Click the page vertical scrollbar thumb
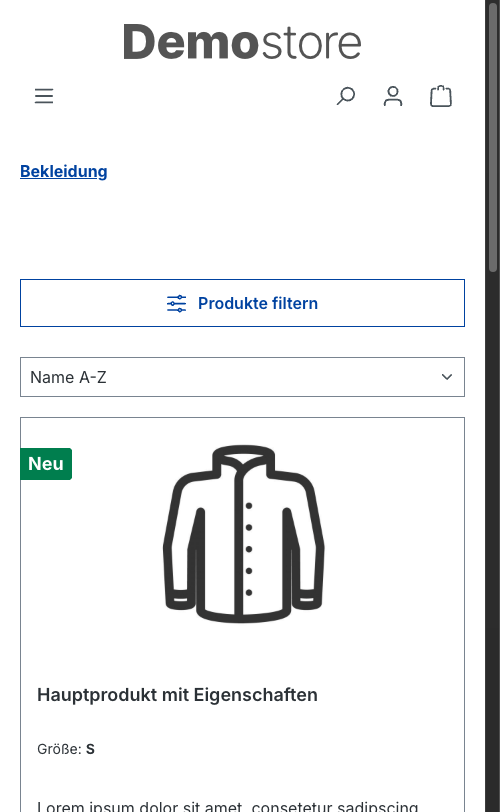 click(493, 136)
